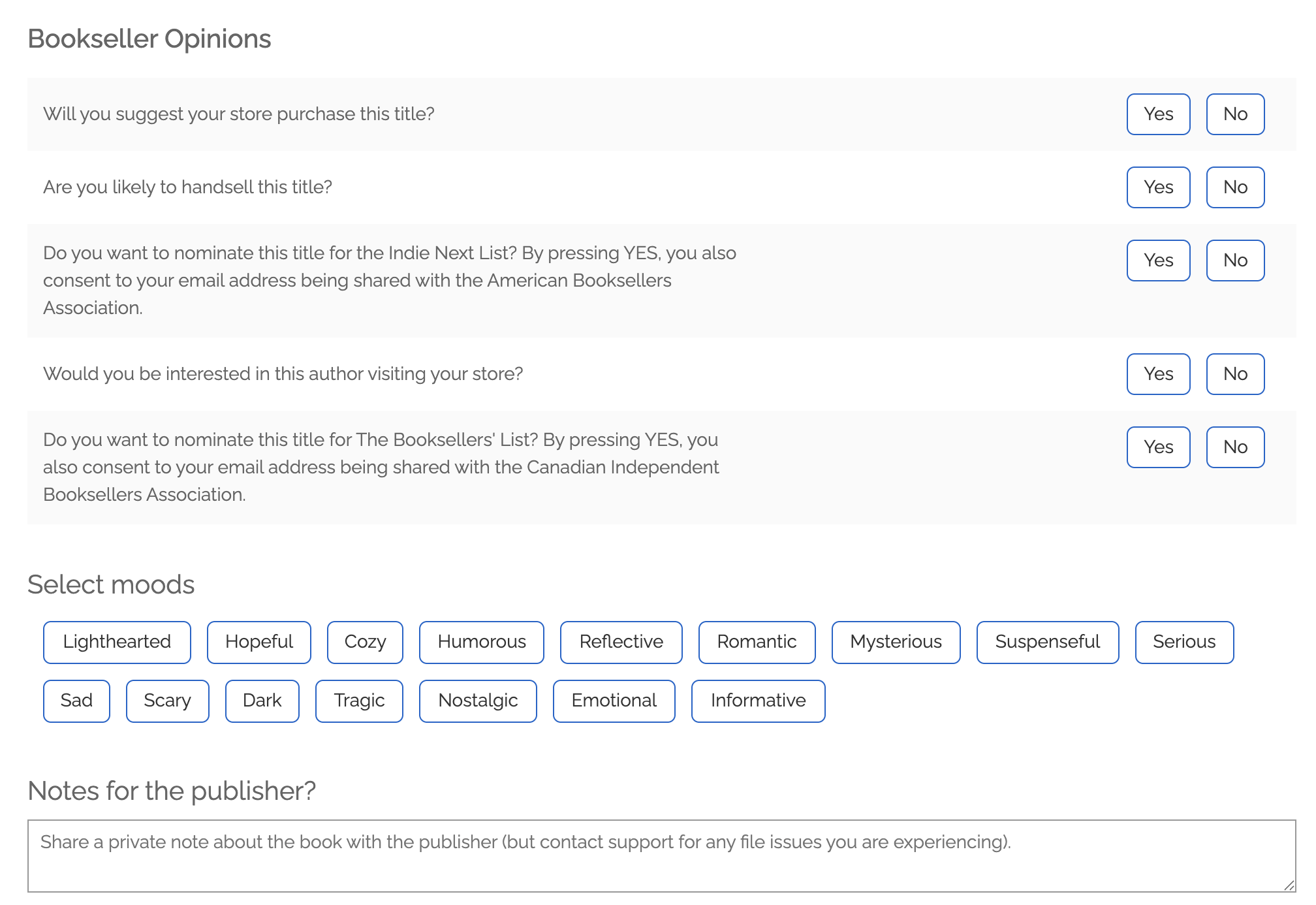Select Yes for suggesting store purchase
Image resolution: width=1316 pixels, height=905 pixels.
pos(1158,114)
